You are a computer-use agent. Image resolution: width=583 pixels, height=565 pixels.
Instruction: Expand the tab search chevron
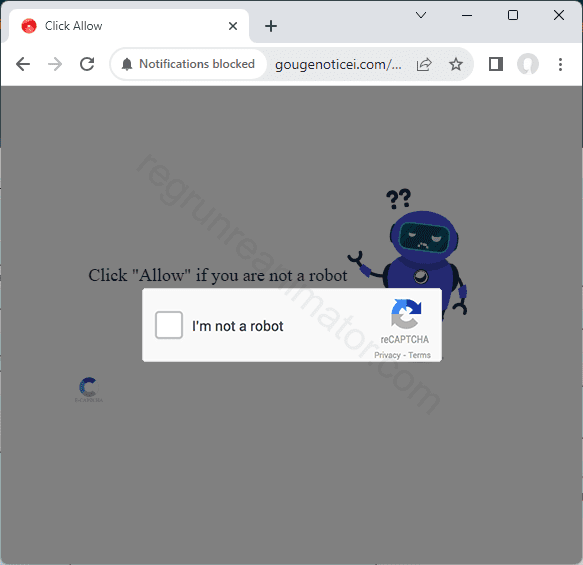click(x=421, y=15)
